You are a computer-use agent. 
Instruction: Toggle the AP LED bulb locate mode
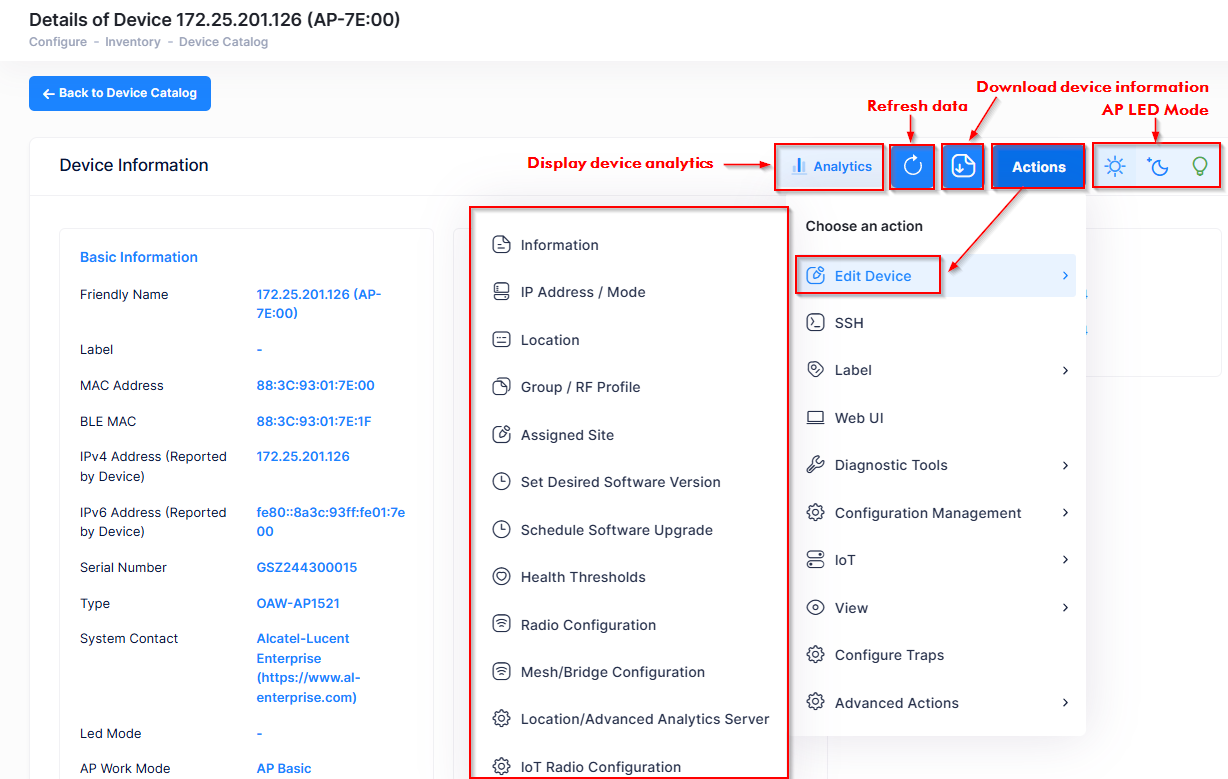tap(1200, 167)
